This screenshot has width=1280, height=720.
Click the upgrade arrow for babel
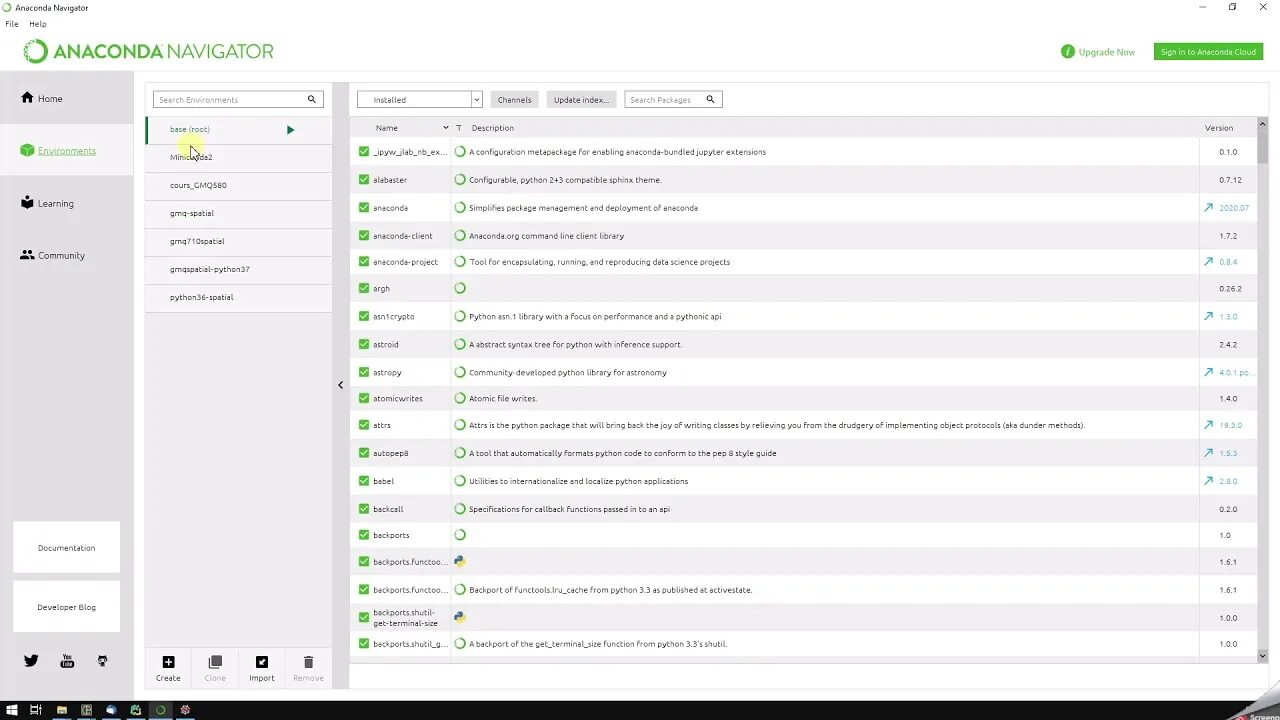pos(1208,481)
